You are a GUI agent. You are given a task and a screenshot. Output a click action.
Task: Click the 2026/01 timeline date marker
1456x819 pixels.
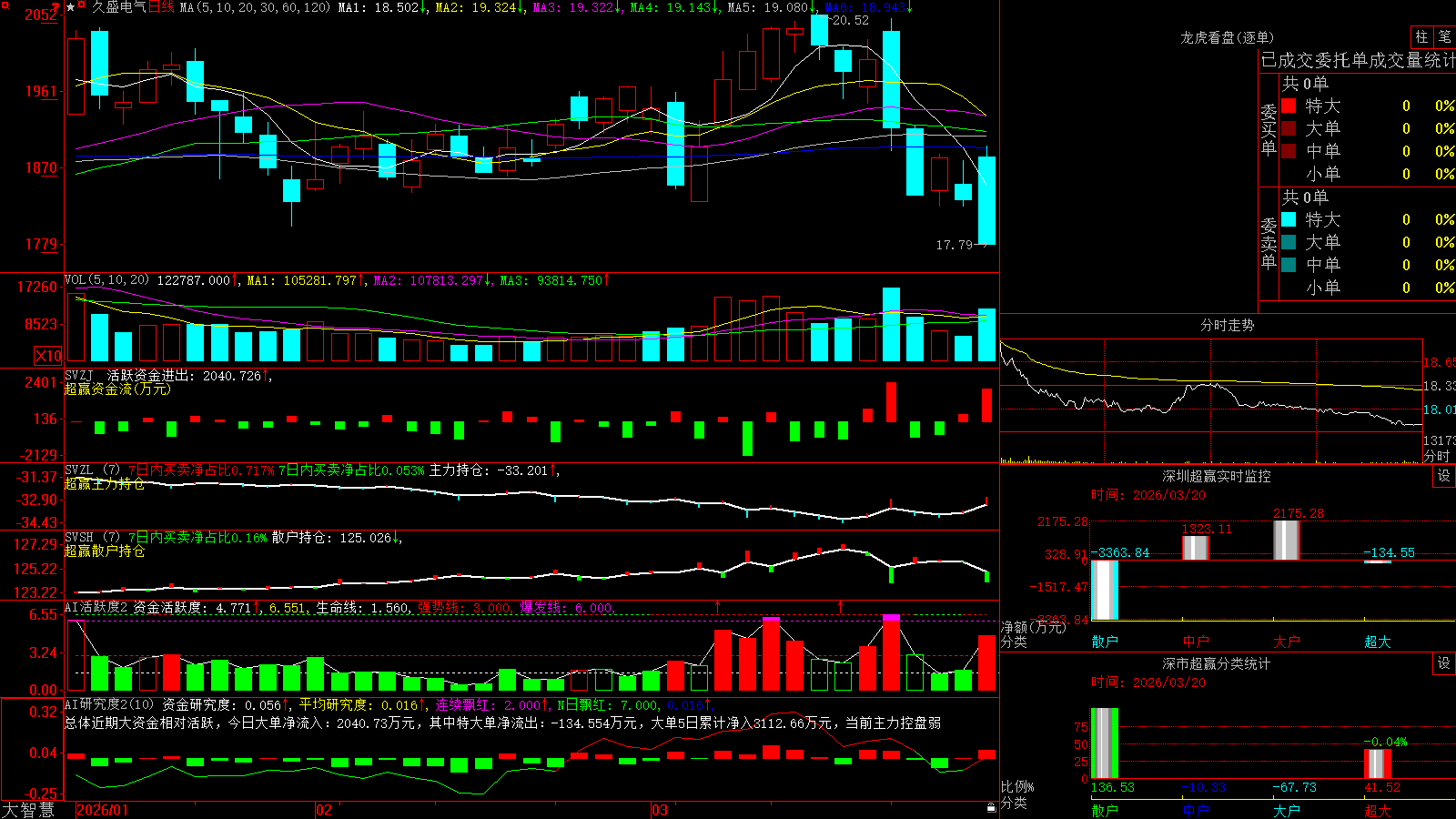(x=103, y=810)
